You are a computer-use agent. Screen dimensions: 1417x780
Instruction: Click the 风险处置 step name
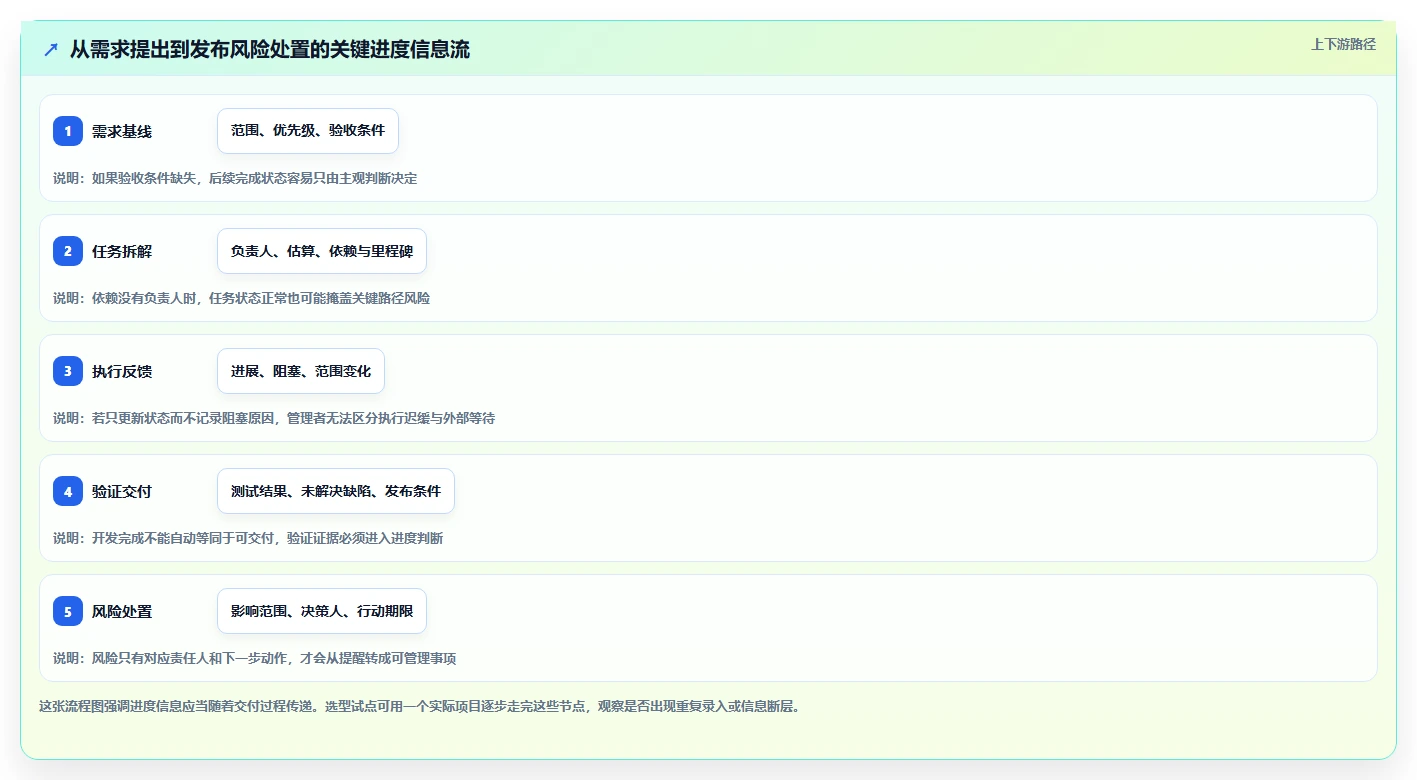click(122, 611)
